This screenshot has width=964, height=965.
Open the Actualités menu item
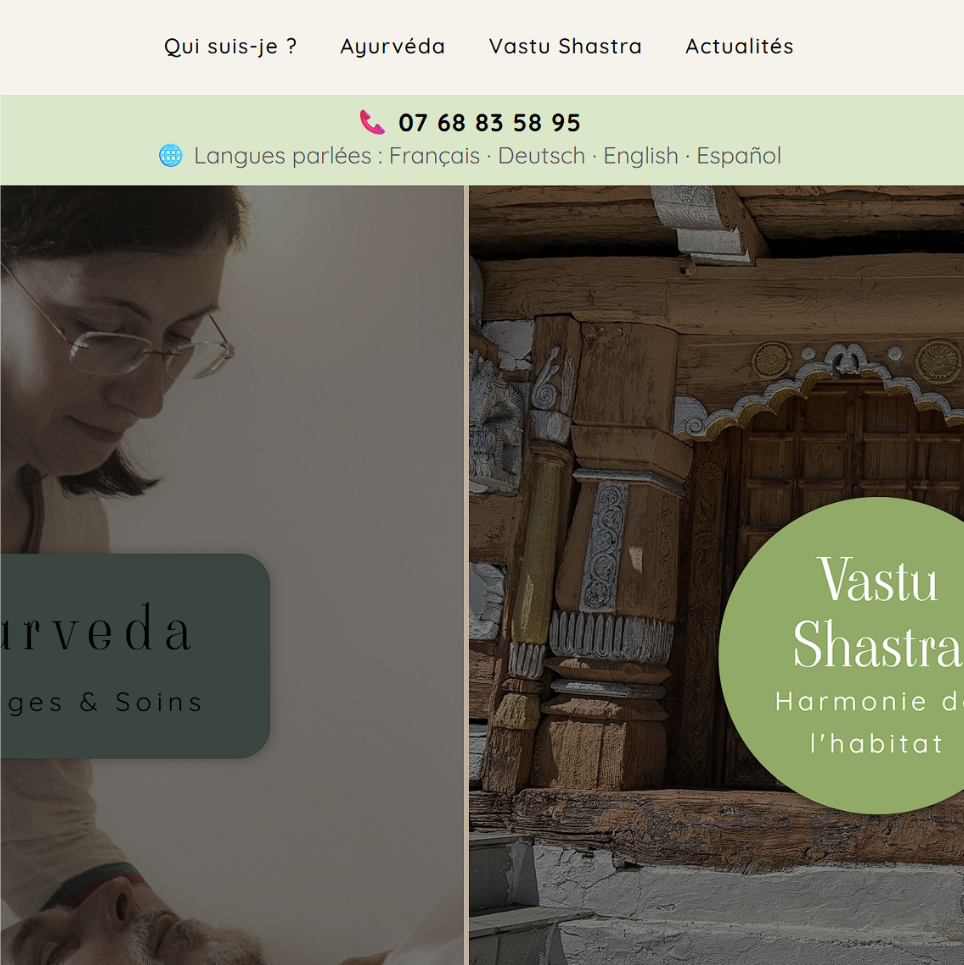739,46
